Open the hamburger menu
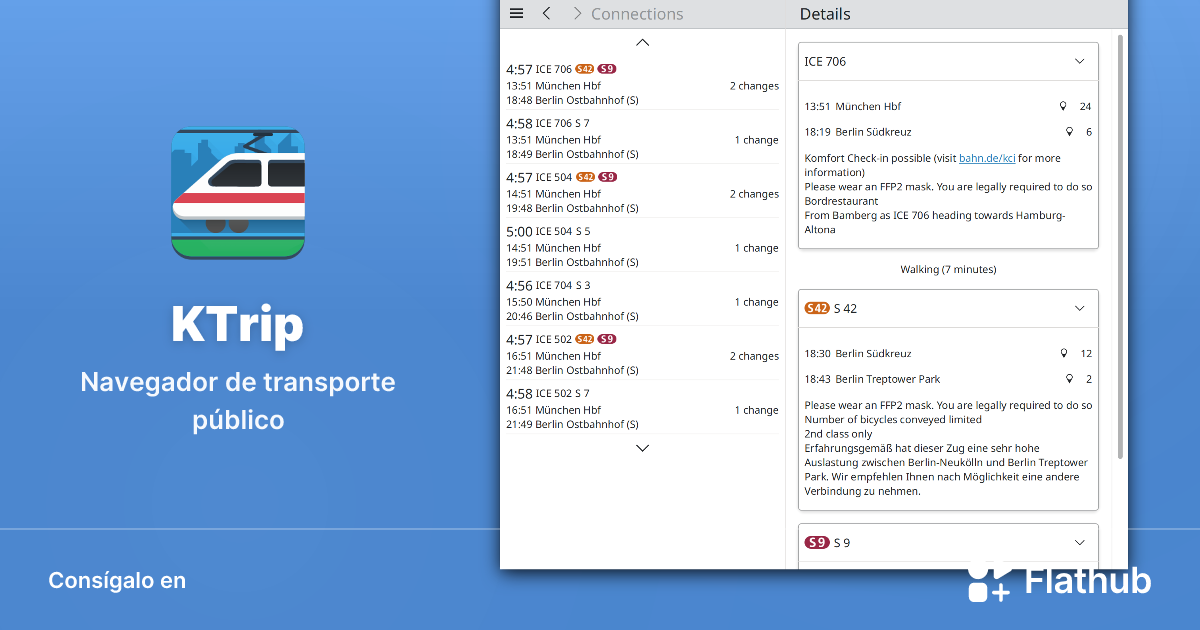Image resolution: width=1200 pixels, height=630 pixels. click(x=516, y=13)
